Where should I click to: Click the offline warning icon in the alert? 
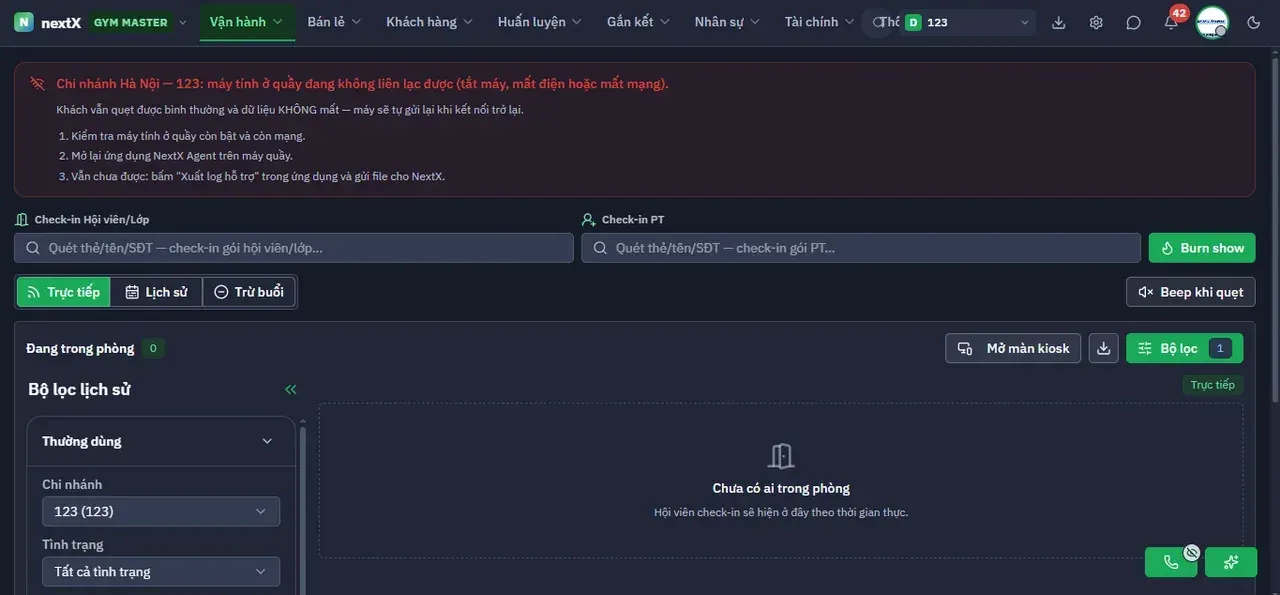coord(38,83)
